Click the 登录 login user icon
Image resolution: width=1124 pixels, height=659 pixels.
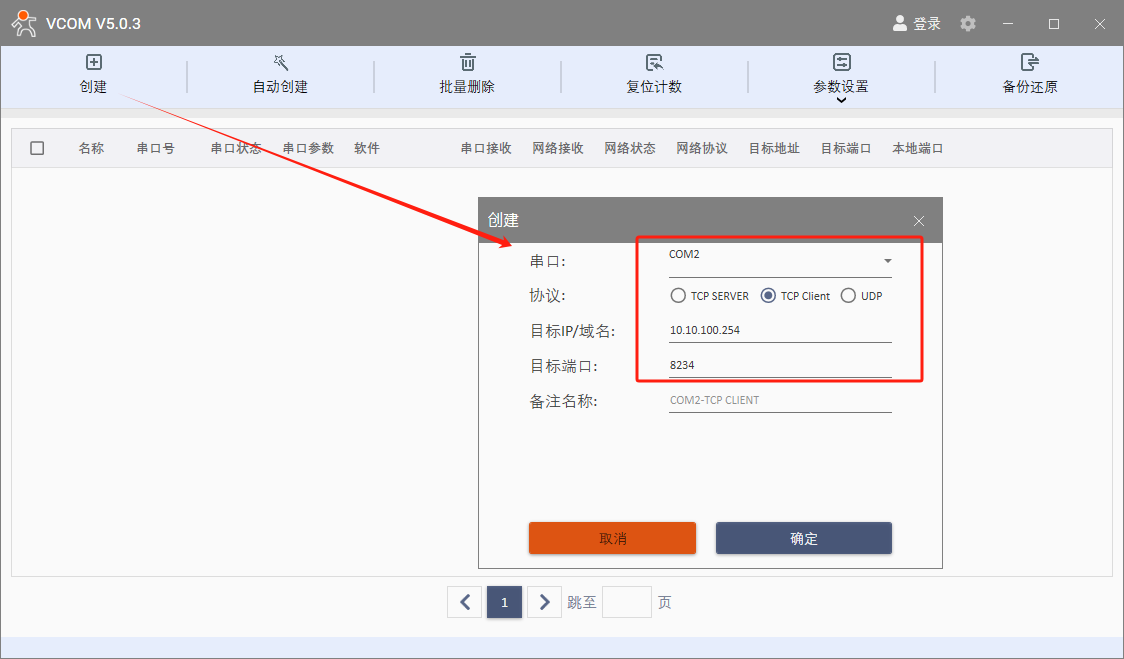point(900,23)
